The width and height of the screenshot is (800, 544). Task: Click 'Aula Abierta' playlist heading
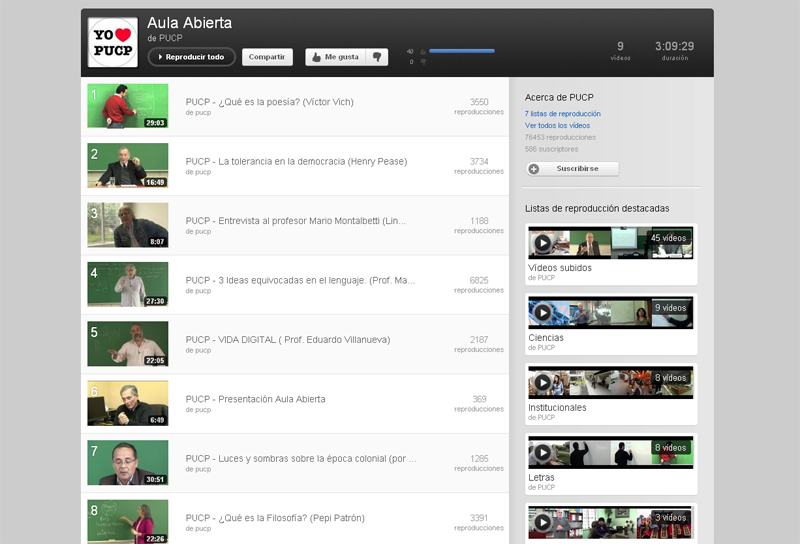(x=189, y=22)
